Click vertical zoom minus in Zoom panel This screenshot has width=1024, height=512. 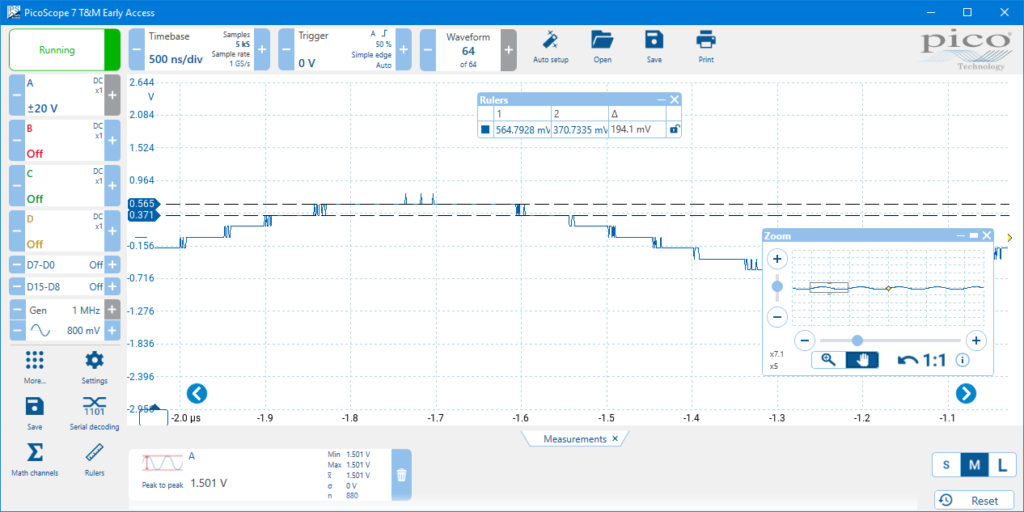777,318
